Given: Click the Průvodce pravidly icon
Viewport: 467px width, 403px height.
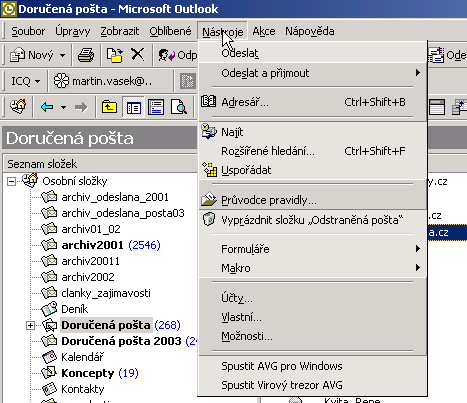Looking at the screenshot, I should coord(209,199).
